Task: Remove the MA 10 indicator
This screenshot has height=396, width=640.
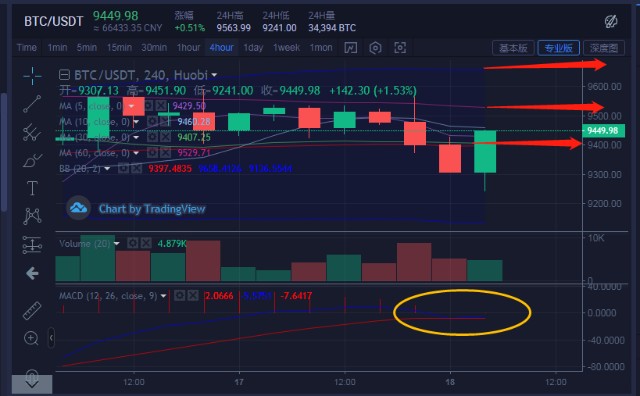Action: click(165, 122)
